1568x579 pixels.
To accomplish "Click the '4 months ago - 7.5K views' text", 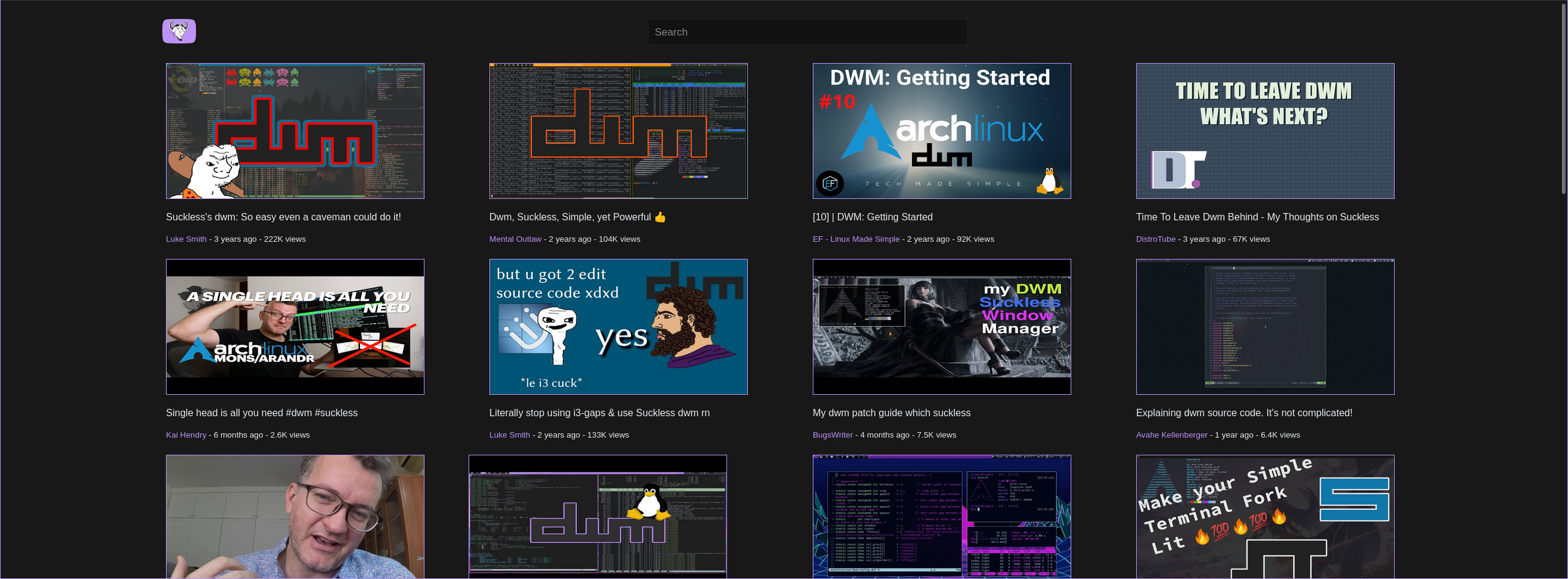I will (908, 435).
